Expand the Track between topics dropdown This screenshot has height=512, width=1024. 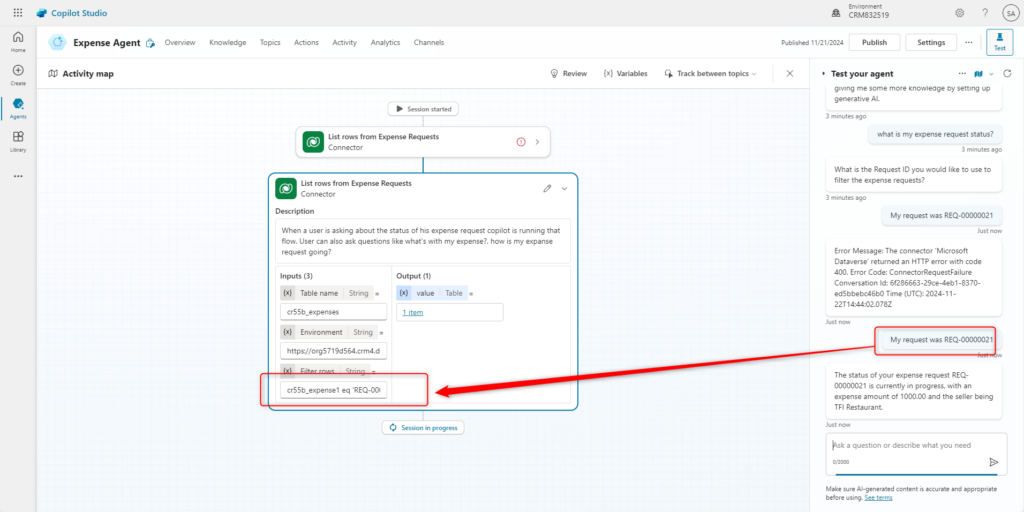(x=710, y=74)
